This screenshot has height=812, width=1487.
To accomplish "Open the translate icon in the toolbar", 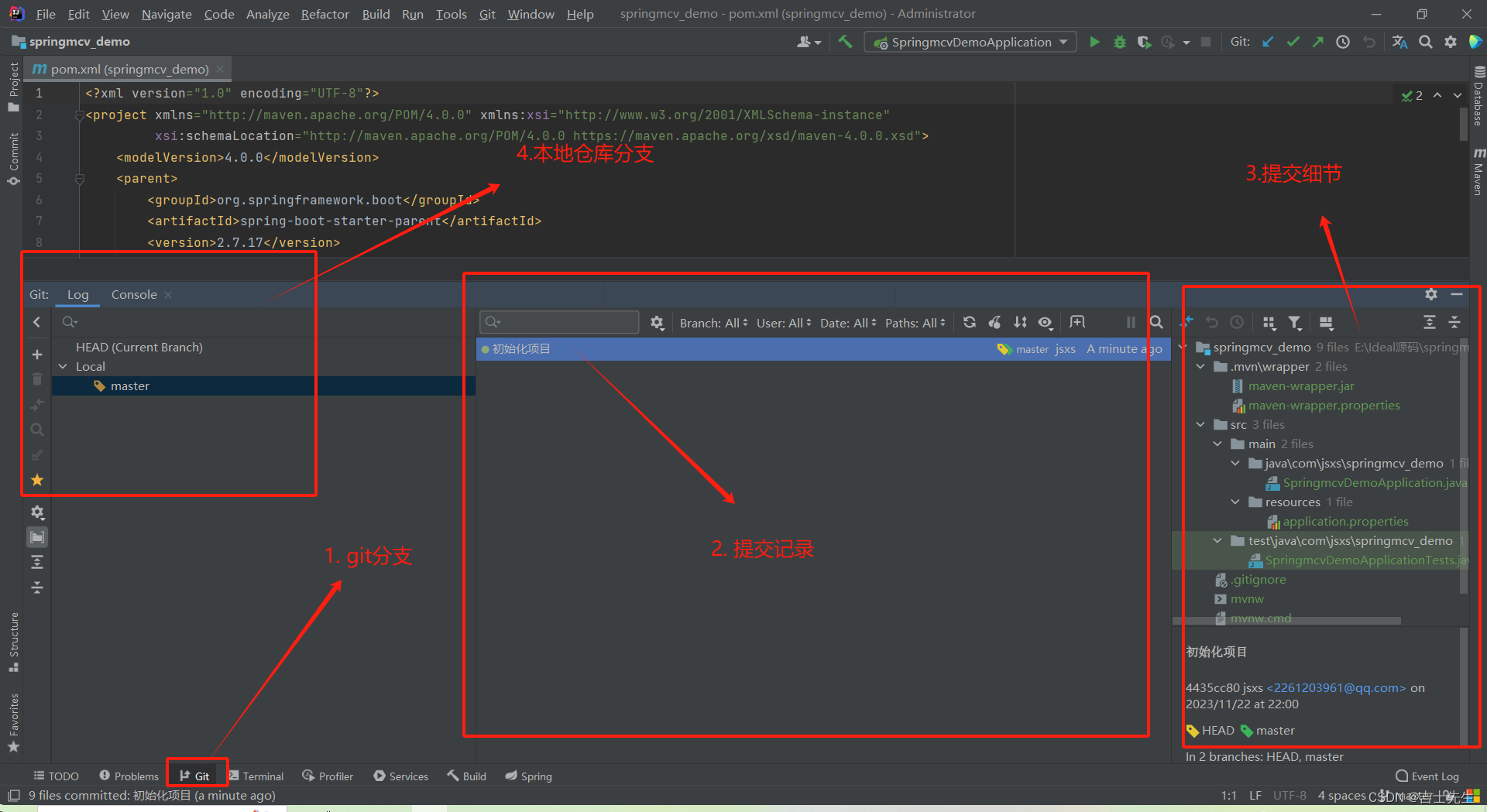I will pyautogui.click(x=1399, y=42).
